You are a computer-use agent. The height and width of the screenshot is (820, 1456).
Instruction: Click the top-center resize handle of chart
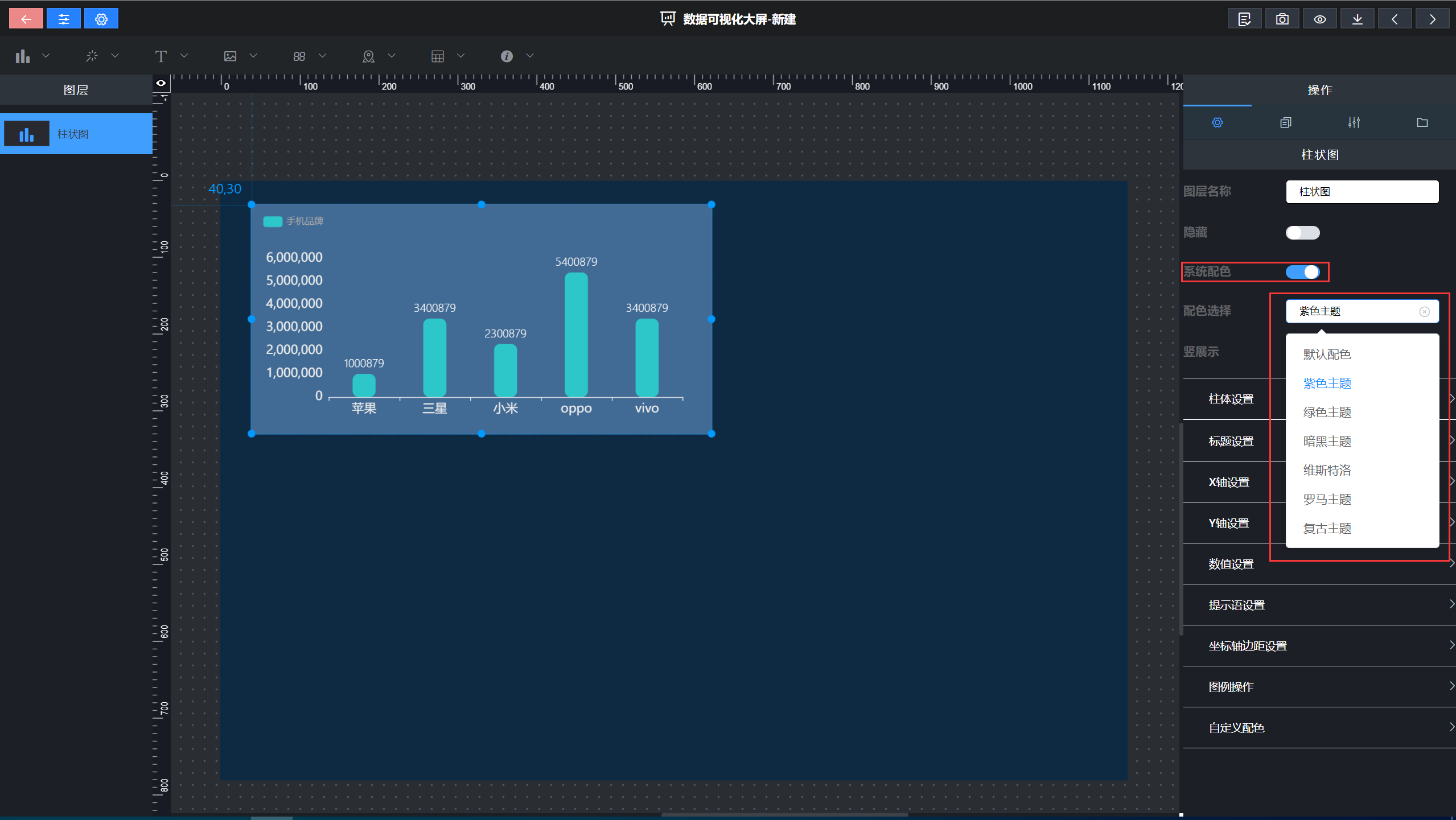482,204
